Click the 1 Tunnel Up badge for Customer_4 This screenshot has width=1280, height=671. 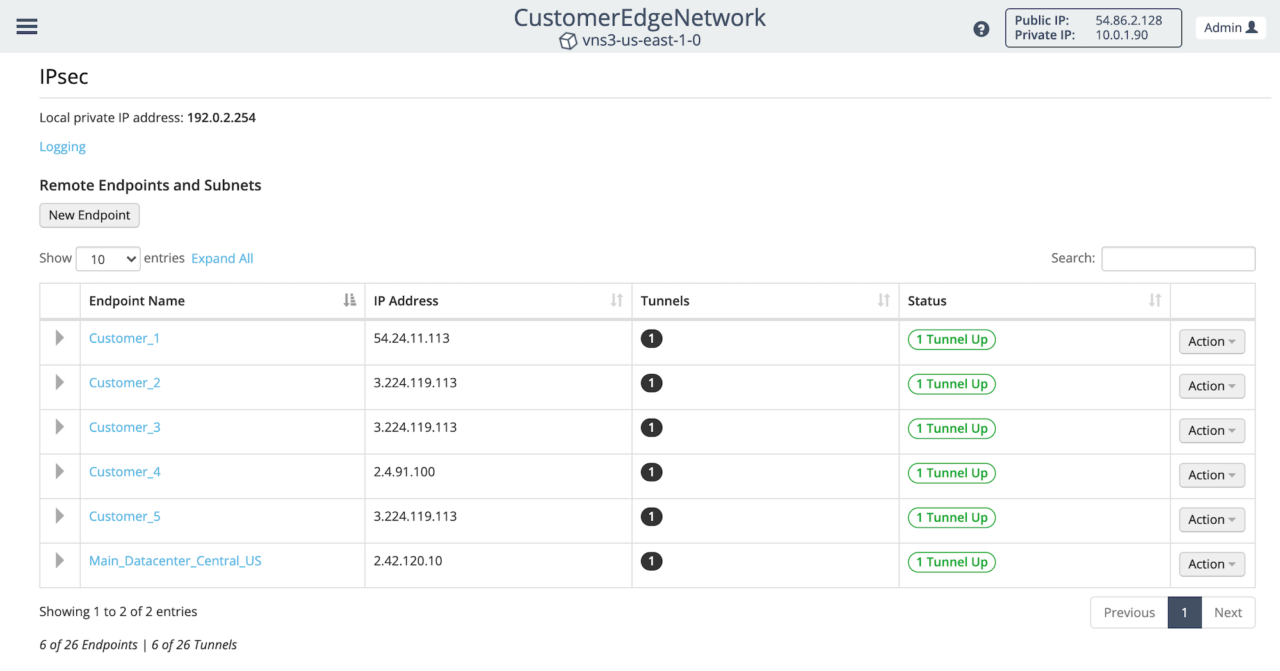point(951,472)
